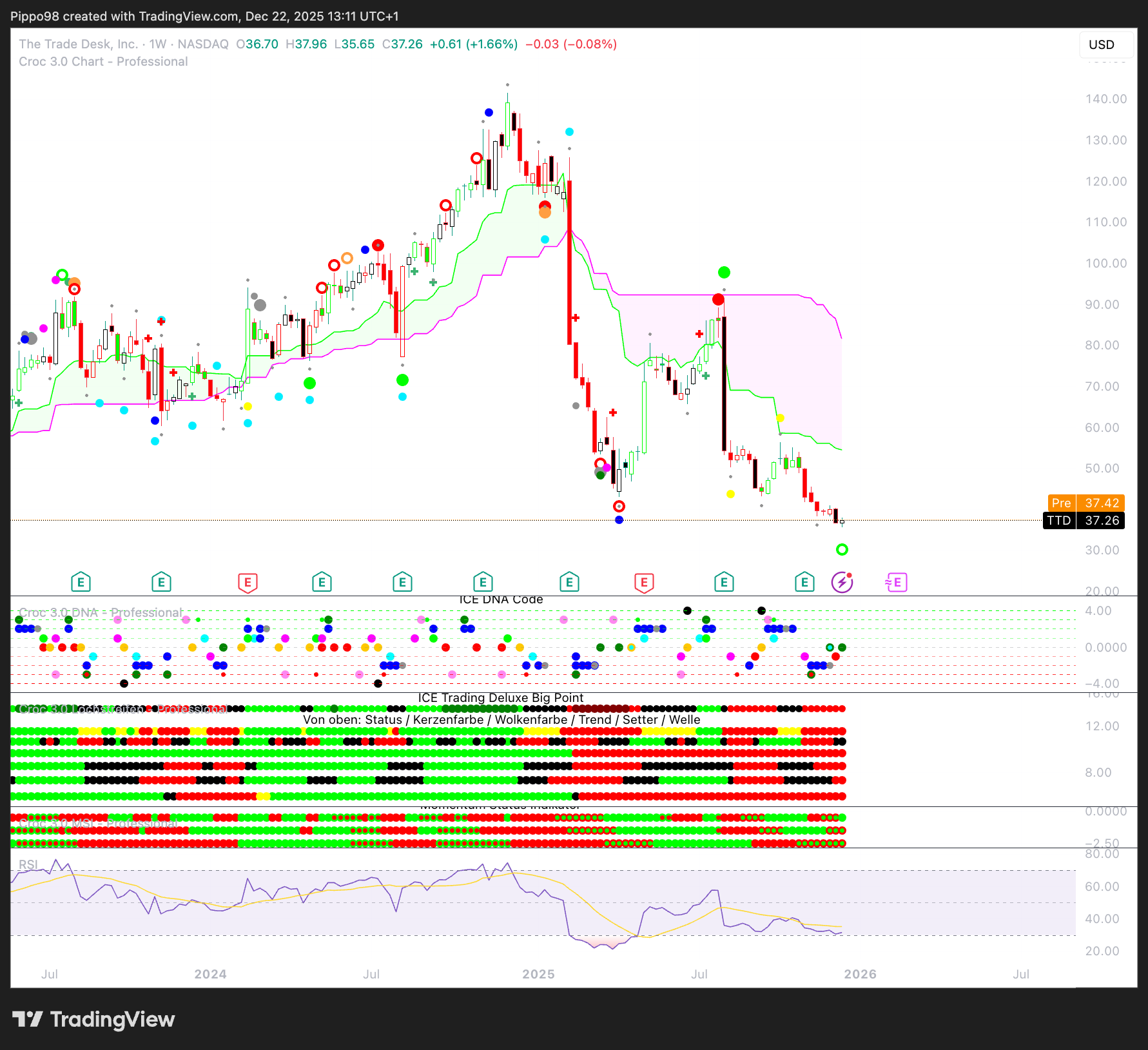Click the TradingView logo at the bottom left
The height and width of the screenshot is (1050, 1148).
[x=93, y=1019]
